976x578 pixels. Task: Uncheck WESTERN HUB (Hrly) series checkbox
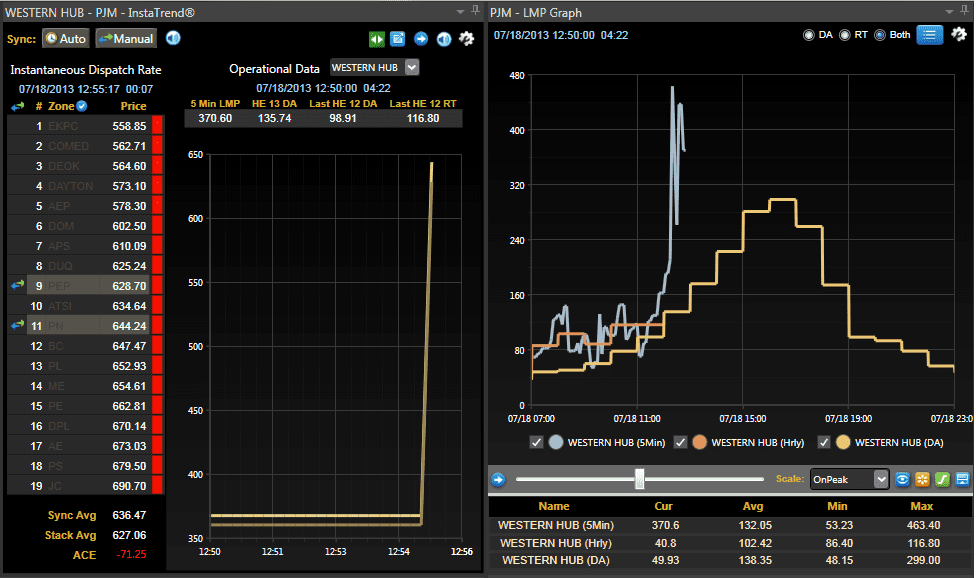click(x=680, y=442)
